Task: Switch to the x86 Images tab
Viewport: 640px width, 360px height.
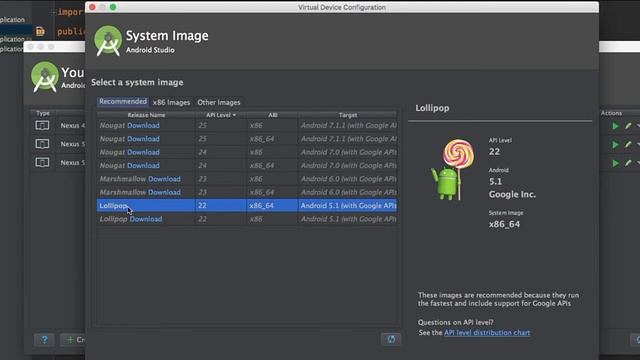Action: point(171,102)
